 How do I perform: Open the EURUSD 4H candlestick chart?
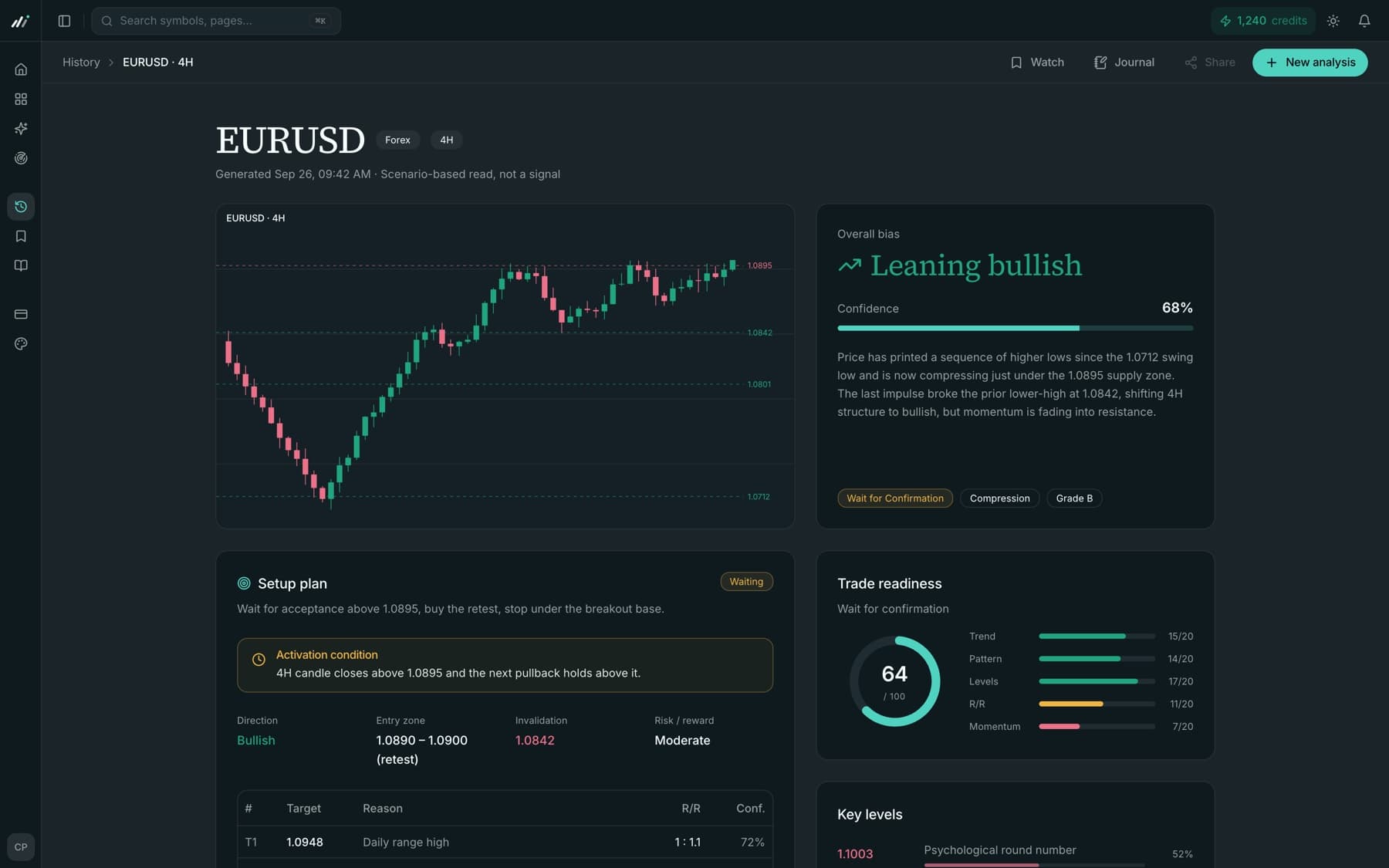tap(505, 366)
